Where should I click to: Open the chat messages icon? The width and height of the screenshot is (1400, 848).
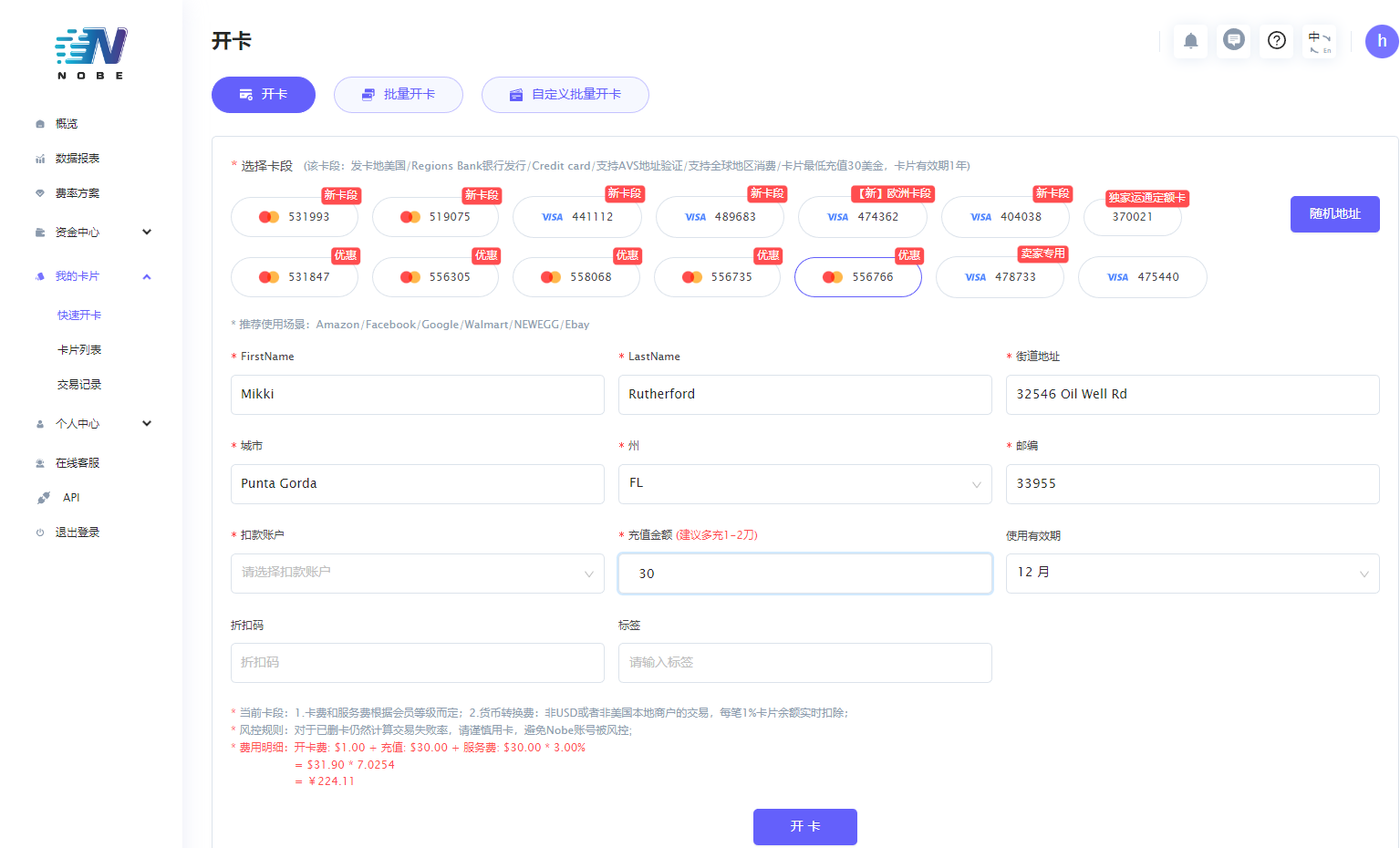pos(1233,41)
